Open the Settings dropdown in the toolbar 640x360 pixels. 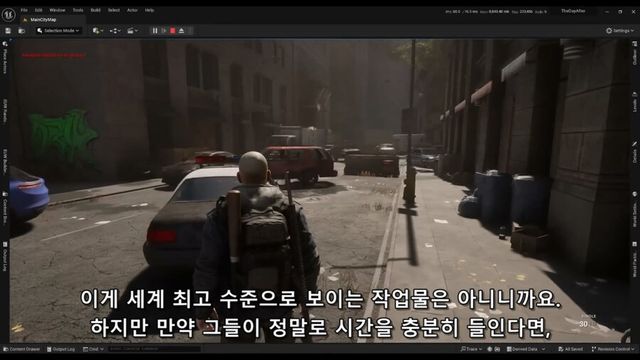coord(620,31)
